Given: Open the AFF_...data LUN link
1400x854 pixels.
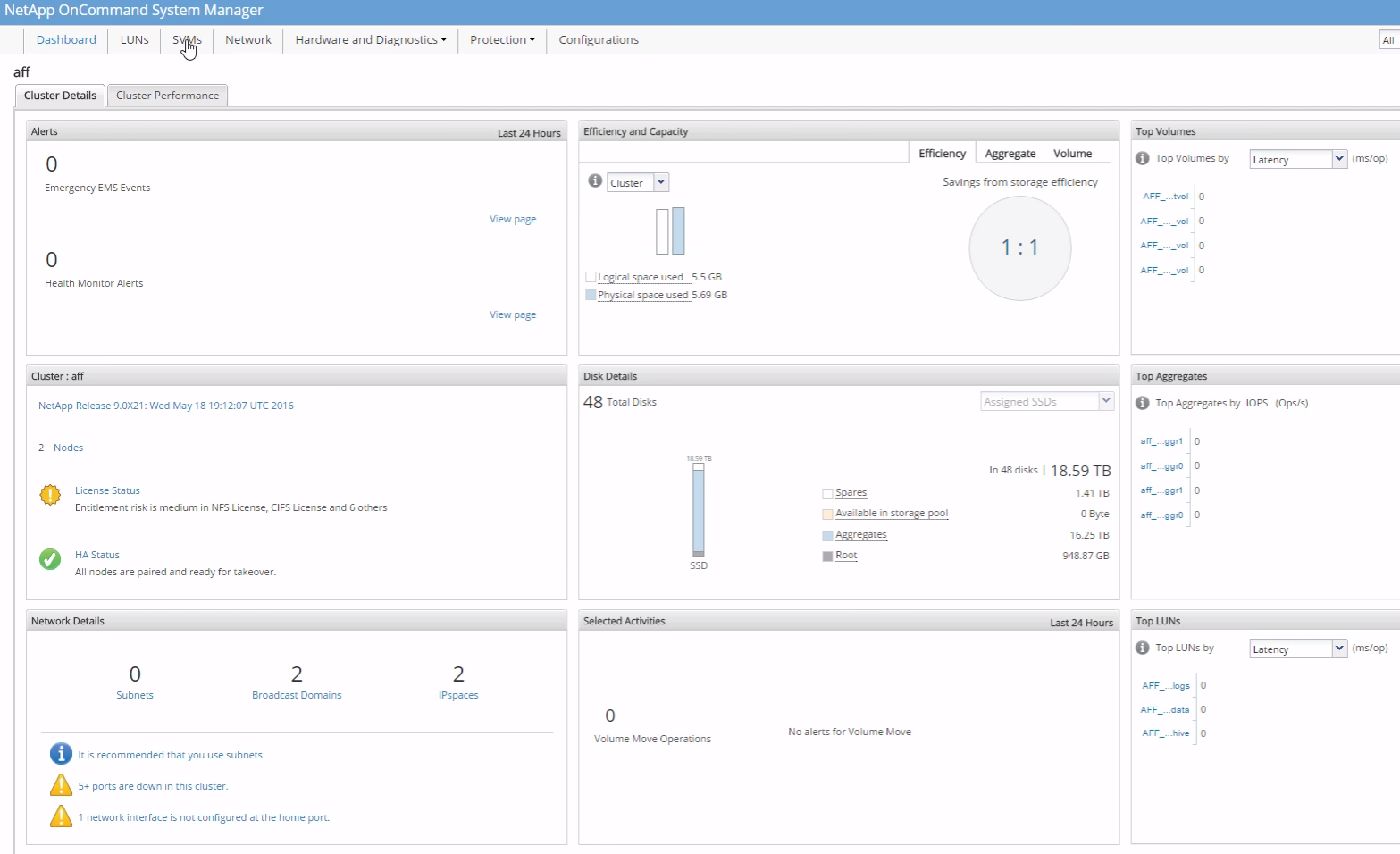Looking at the screenshot, I should [1165, 710].
